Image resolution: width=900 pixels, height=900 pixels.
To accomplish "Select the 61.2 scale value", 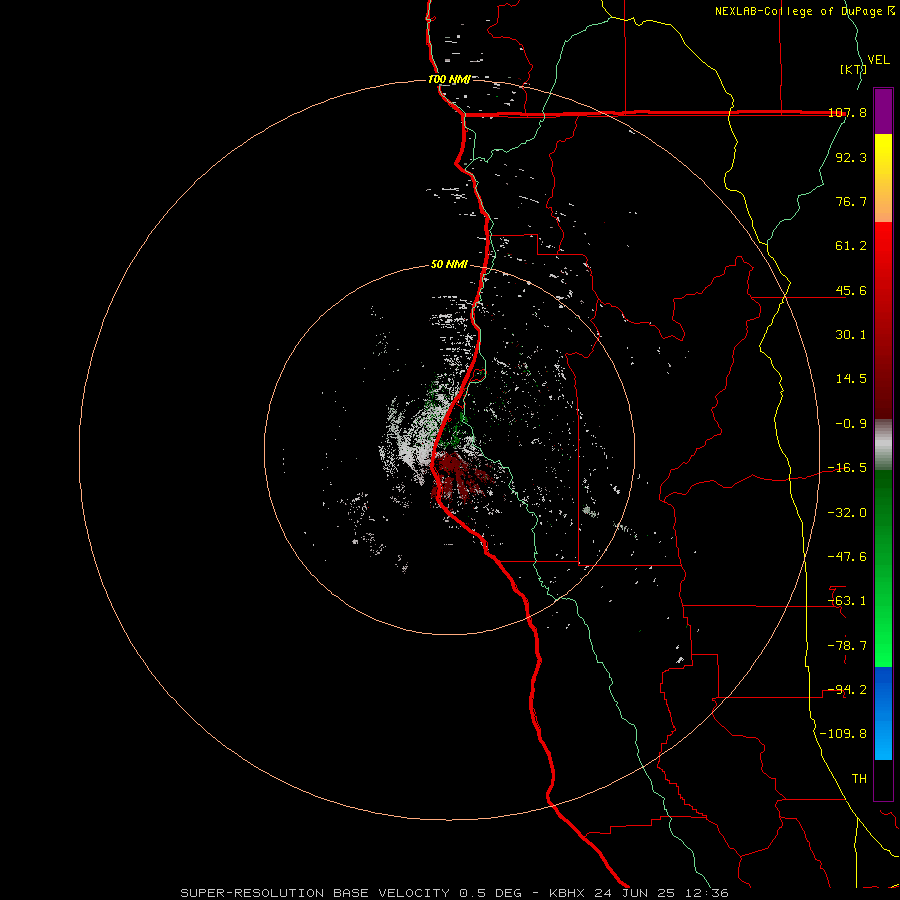I will click(851, 246).
